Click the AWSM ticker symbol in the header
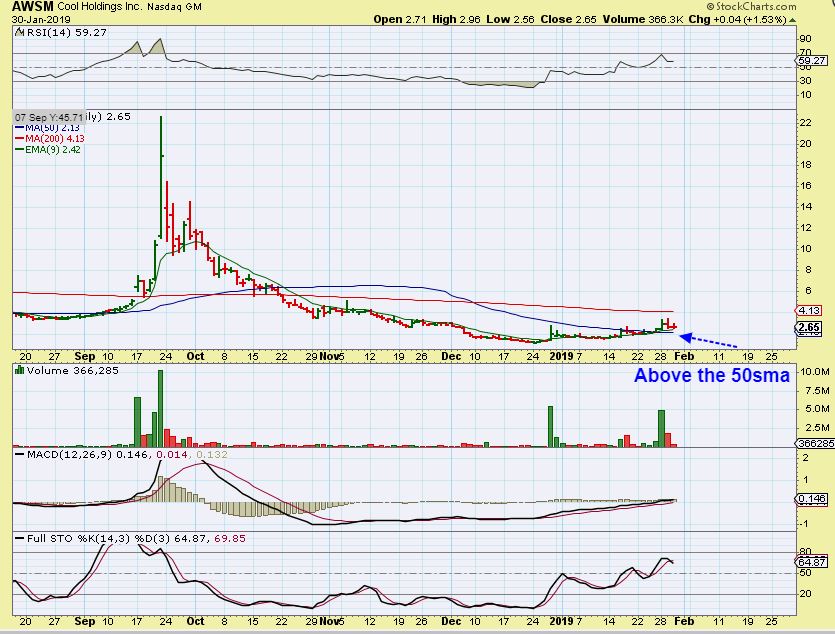Image resolution: width=835 pixels, height=634 pixels. click(x=32, y=7)
